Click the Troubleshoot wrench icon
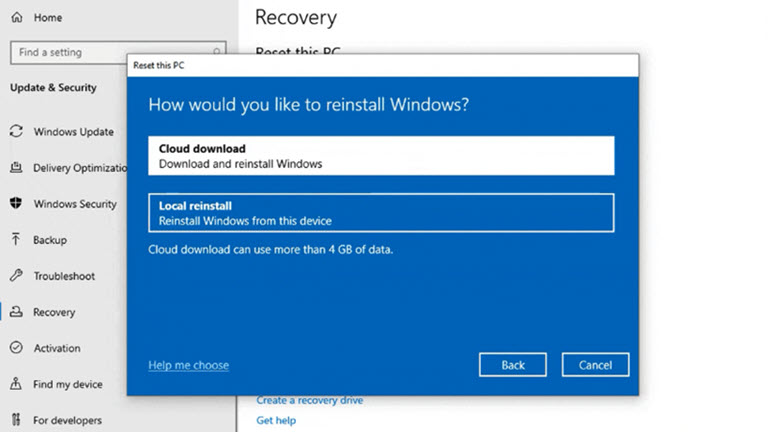The height and width of the screenshot is (432, 768). (16, 275)
